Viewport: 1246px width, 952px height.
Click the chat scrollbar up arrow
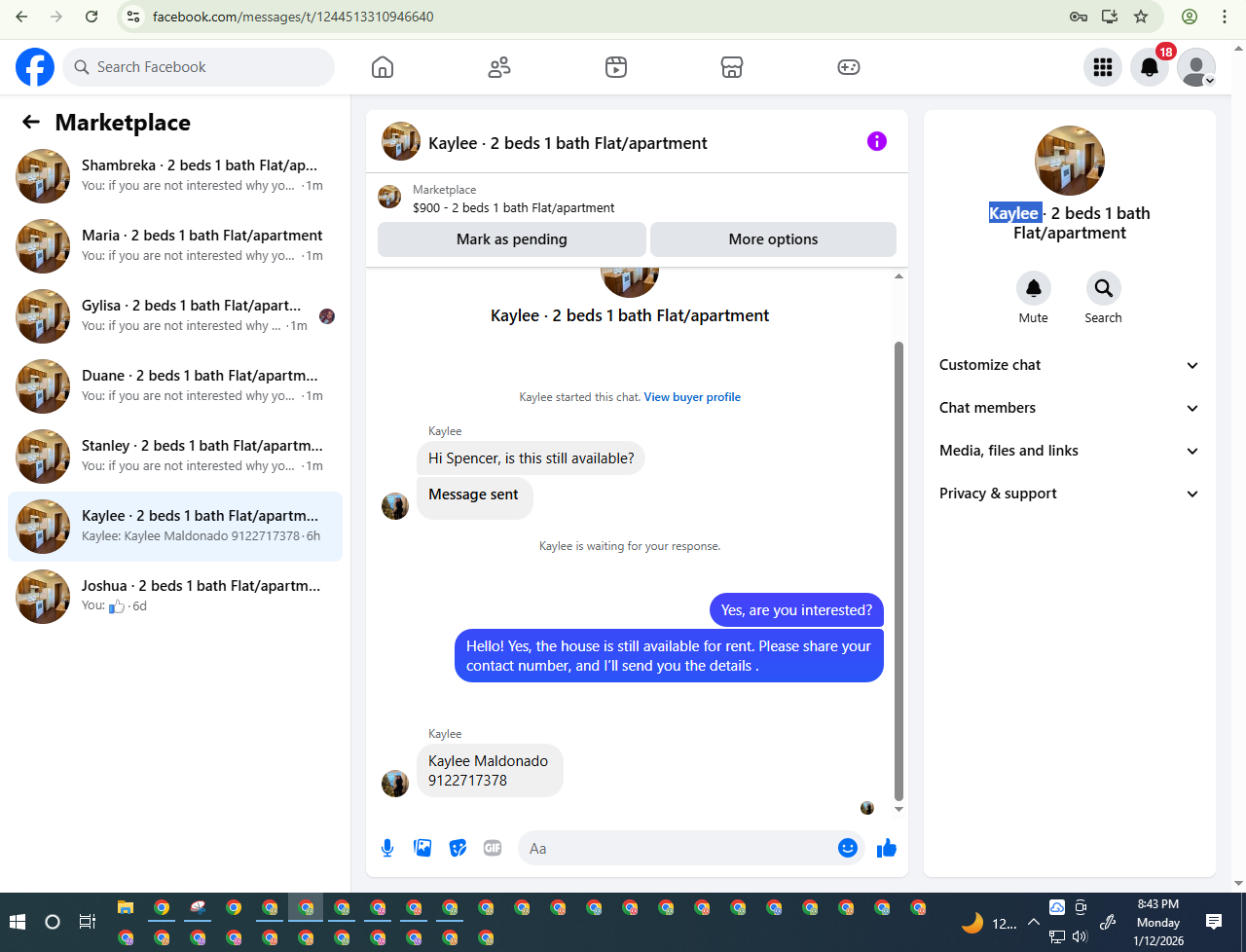pos(898,276)
